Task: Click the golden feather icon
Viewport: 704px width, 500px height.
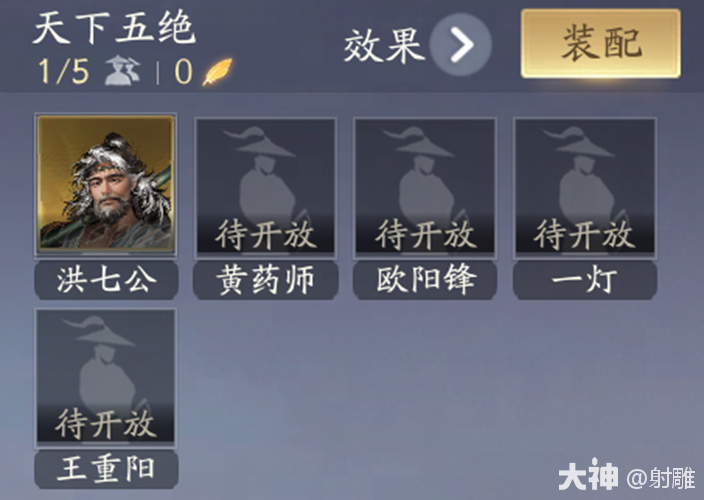Action: coord(217,71)
